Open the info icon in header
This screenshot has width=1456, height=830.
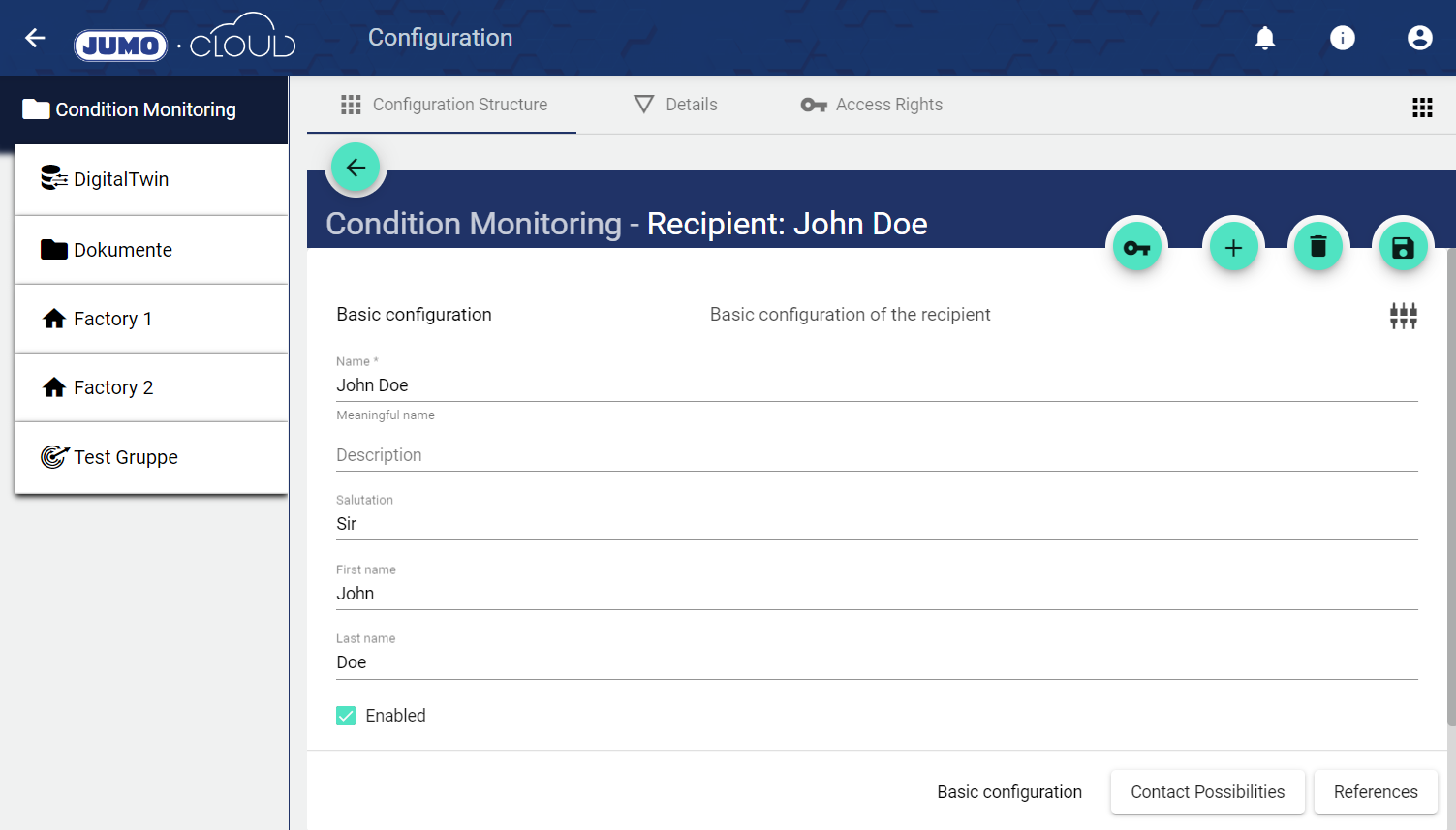point(1342,38)
